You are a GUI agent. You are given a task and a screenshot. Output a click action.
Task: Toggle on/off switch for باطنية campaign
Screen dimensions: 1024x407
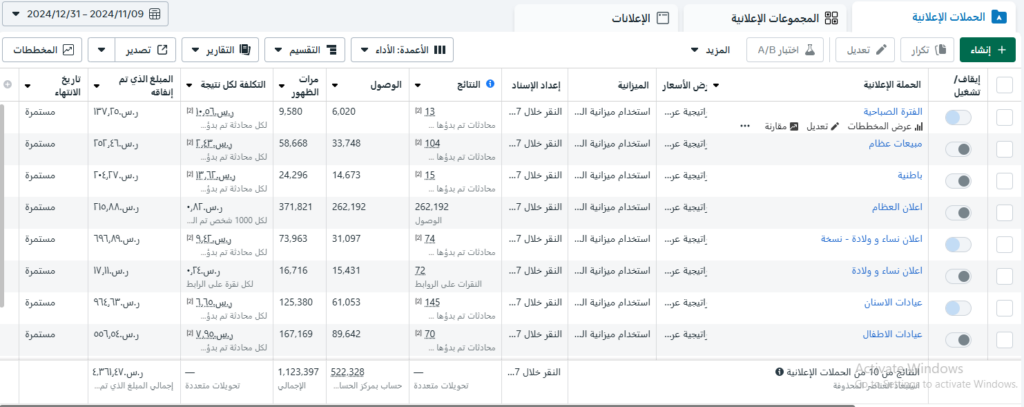[958, 181]
